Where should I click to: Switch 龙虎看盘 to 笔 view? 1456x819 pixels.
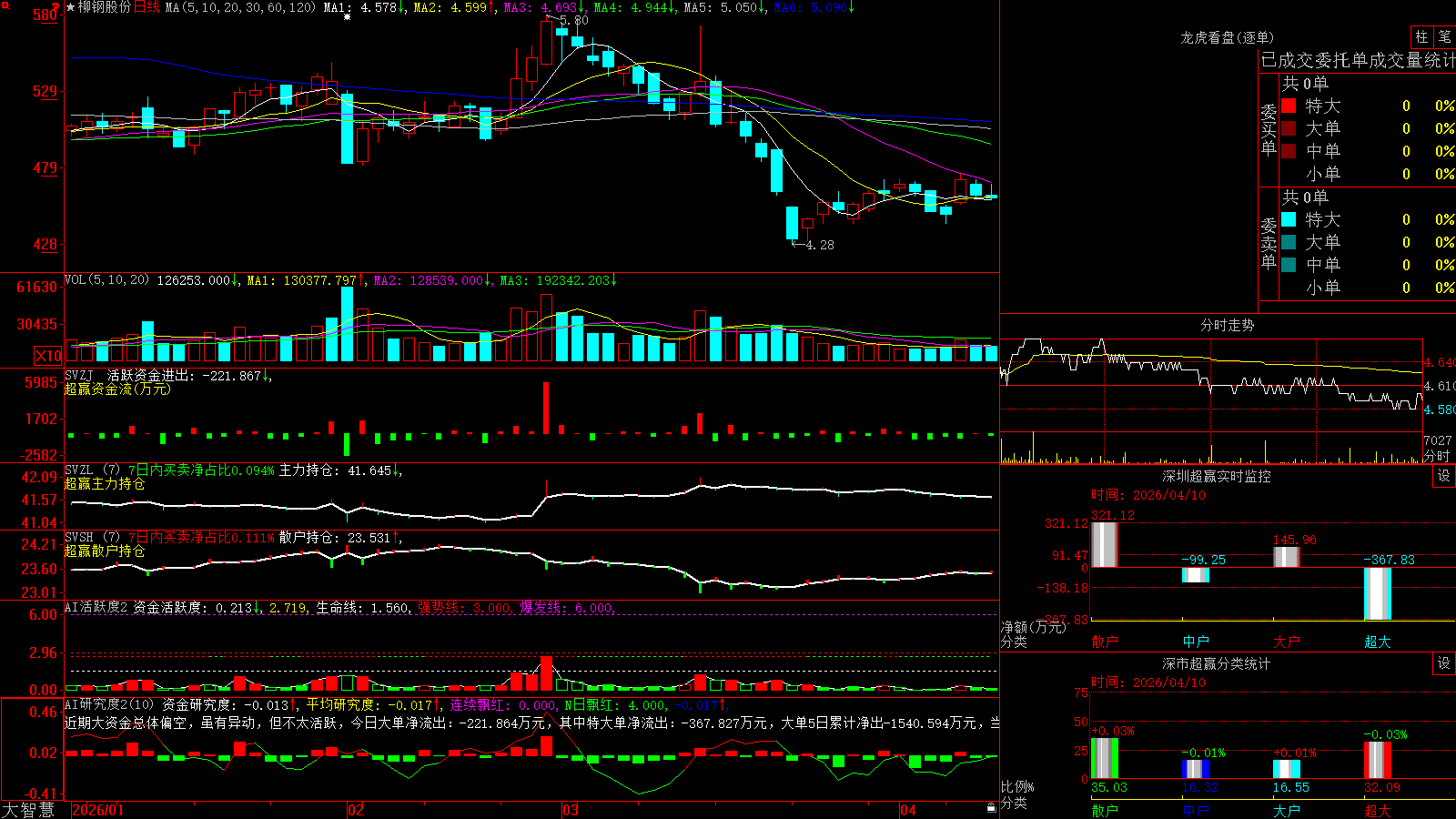[x=1444, y=36]
